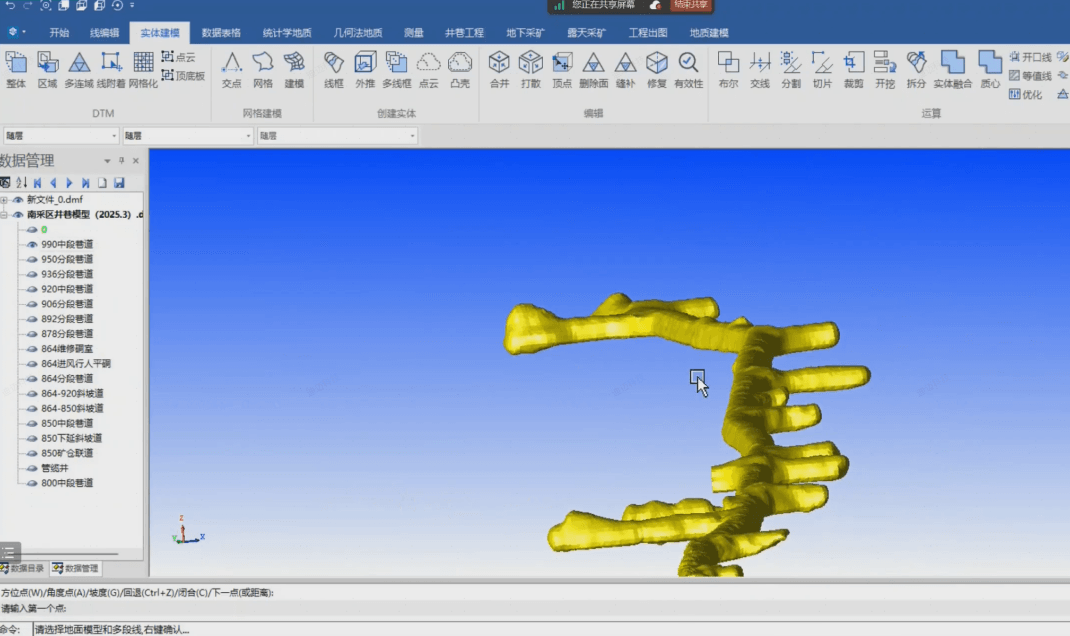Image resolution: width=1070 pixels, height=636 pixels.
Task: Open the second 随层 dropdown
Action: [x=188, y=136]
